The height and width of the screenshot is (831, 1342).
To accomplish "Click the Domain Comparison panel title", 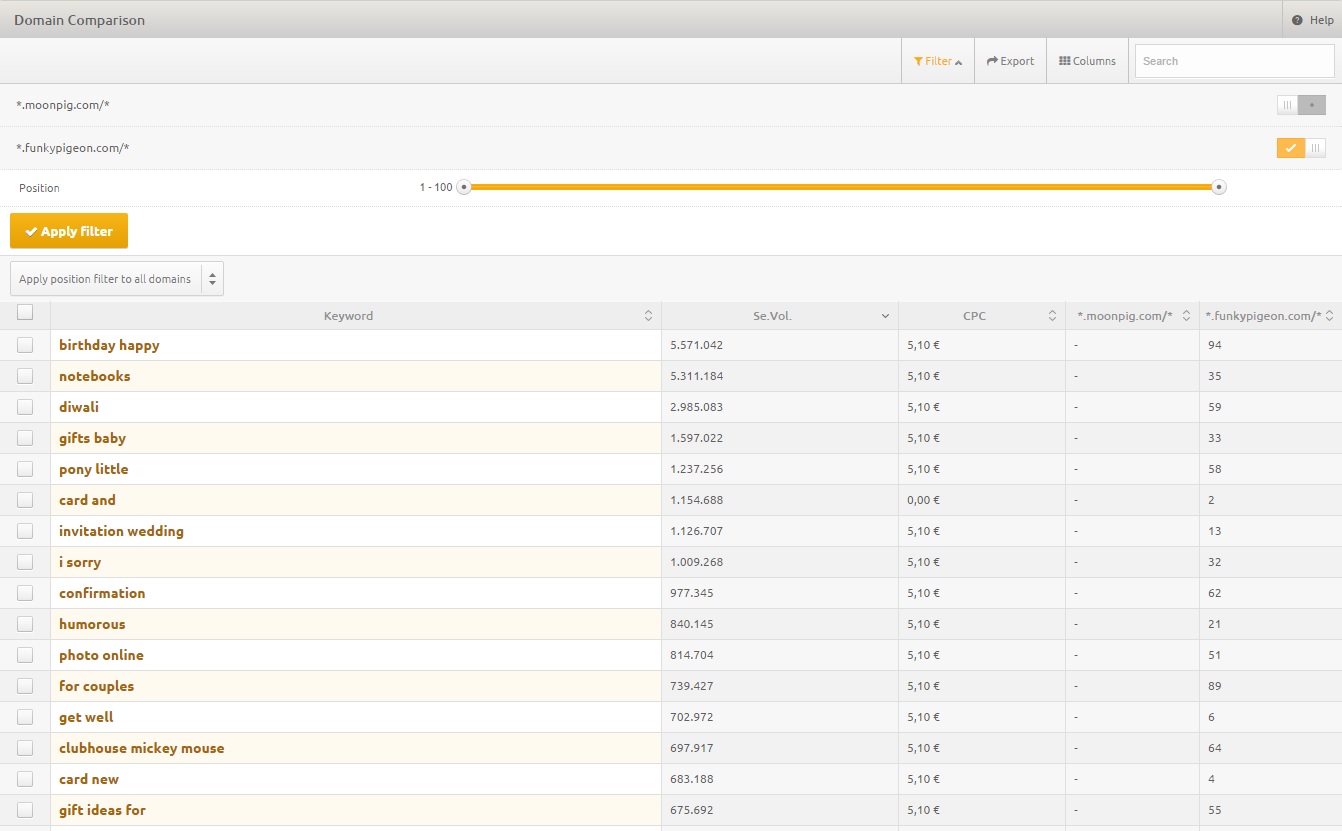I will click(79, 20).
